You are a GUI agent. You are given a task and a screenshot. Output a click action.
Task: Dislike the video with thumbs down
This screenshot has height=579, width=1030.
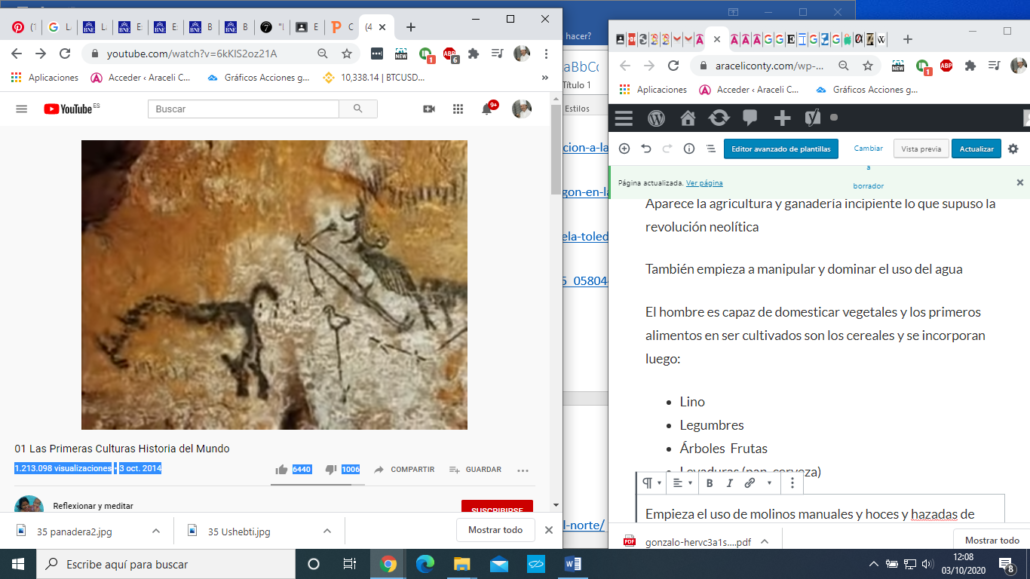(x=331, y=469)
